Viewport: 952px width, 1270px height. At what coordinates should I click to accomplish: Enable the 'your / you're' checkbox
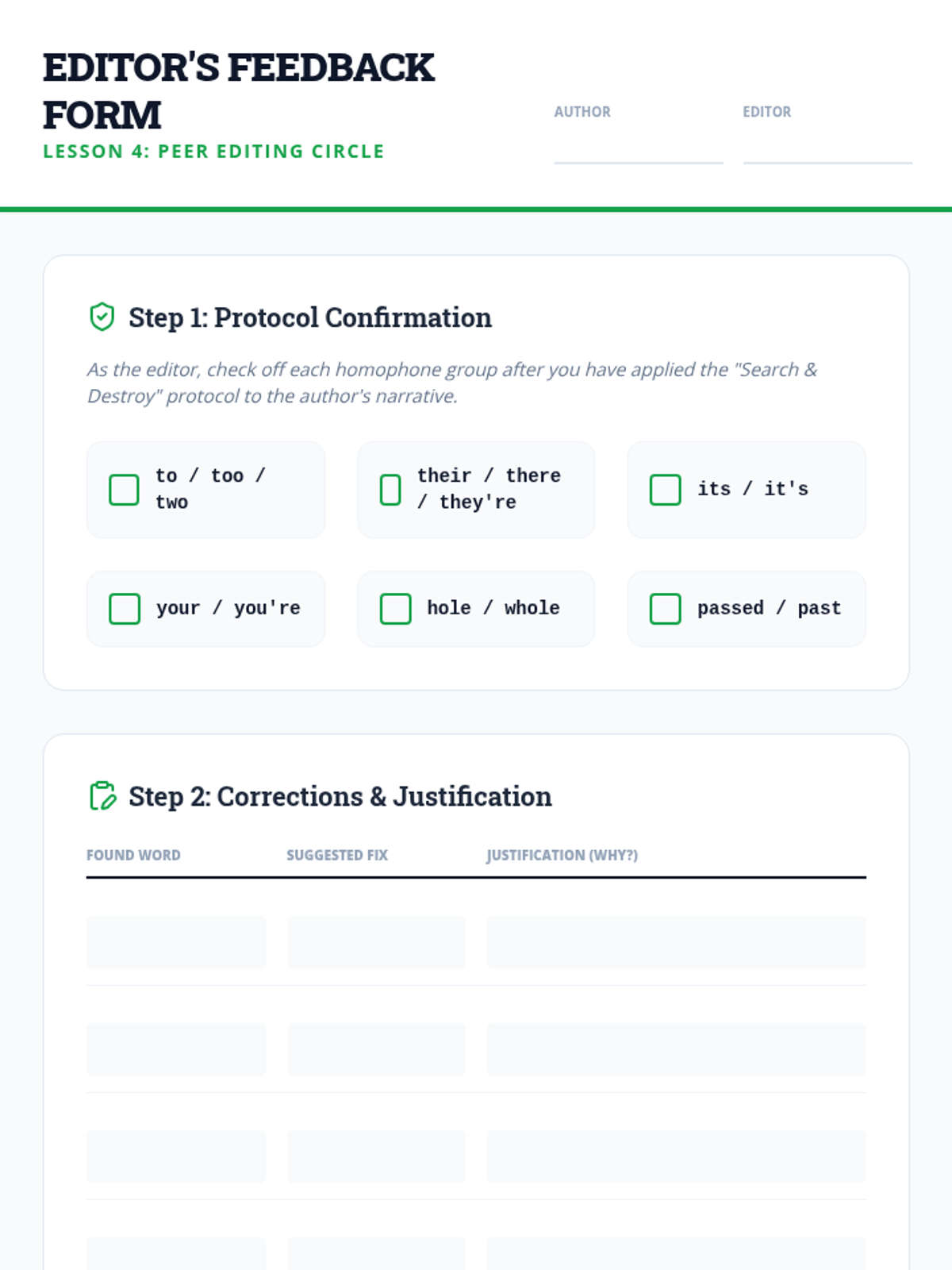point(124,609)
